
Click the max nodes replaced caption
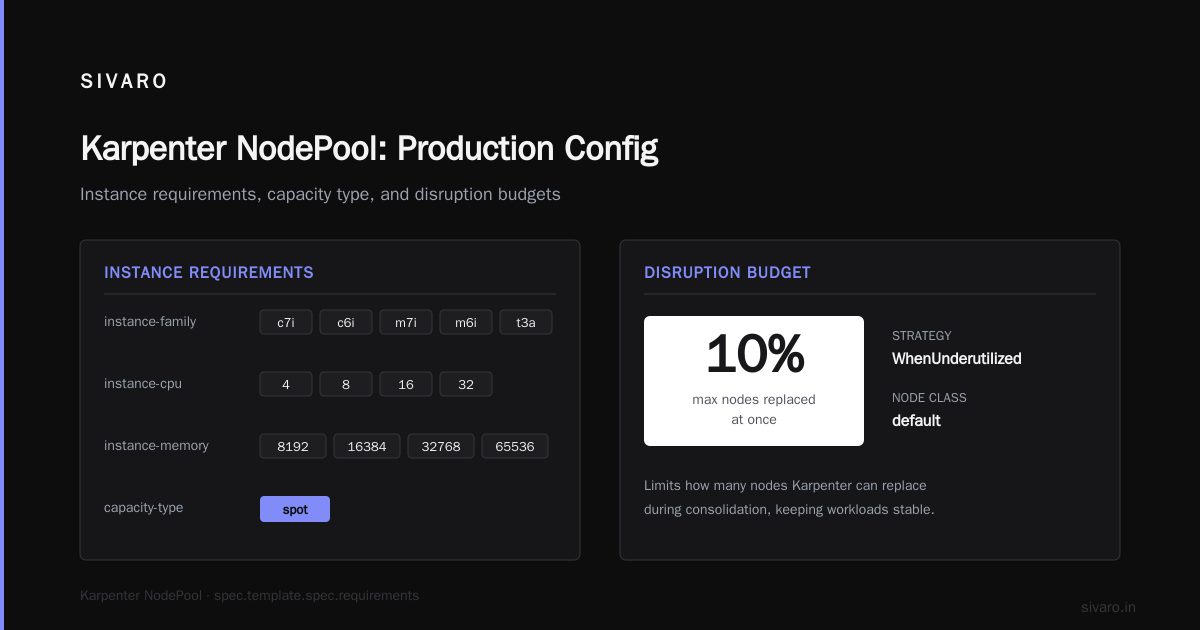point(754,409)
